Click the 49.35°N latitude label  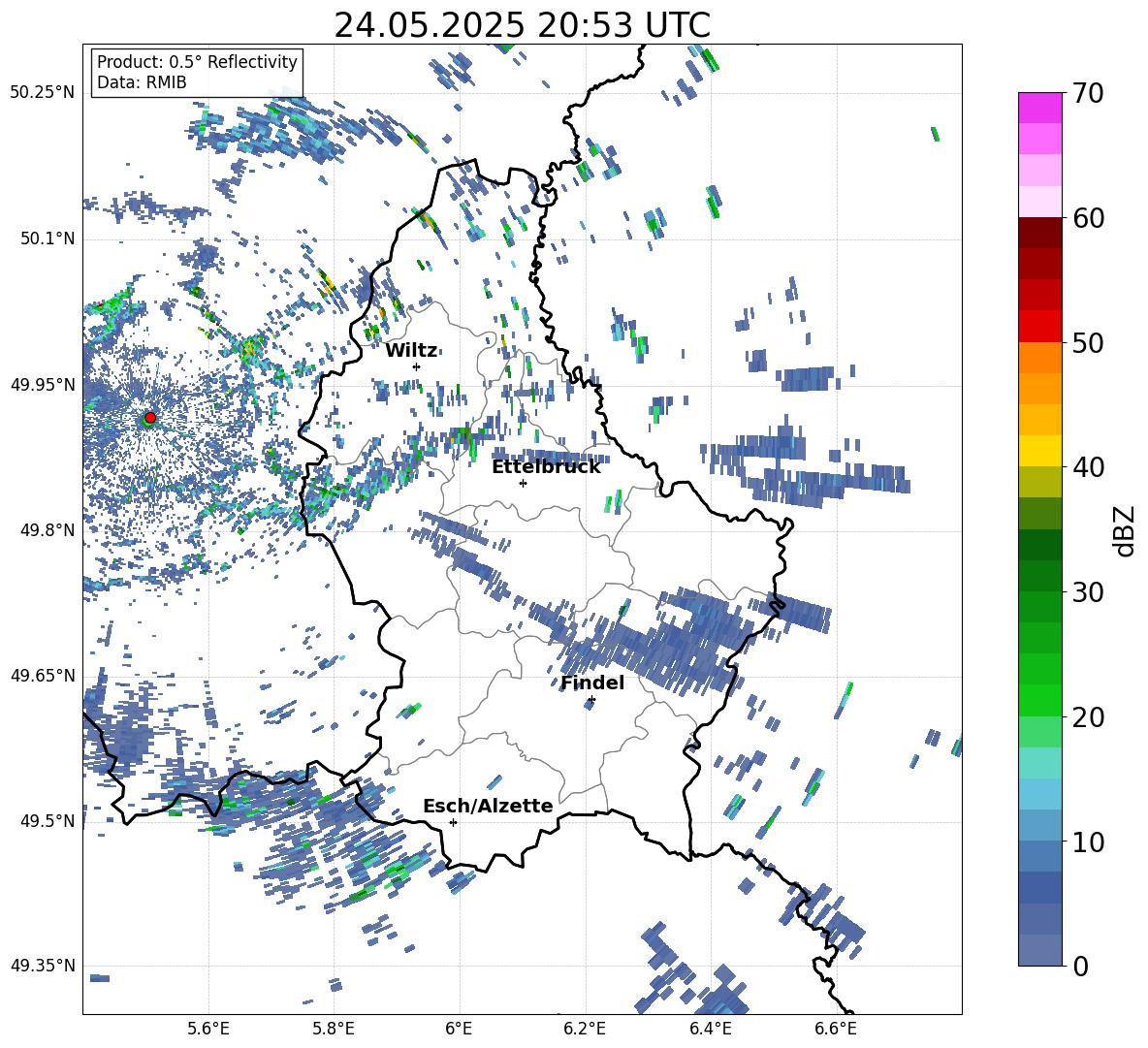[x=42, y=966]
